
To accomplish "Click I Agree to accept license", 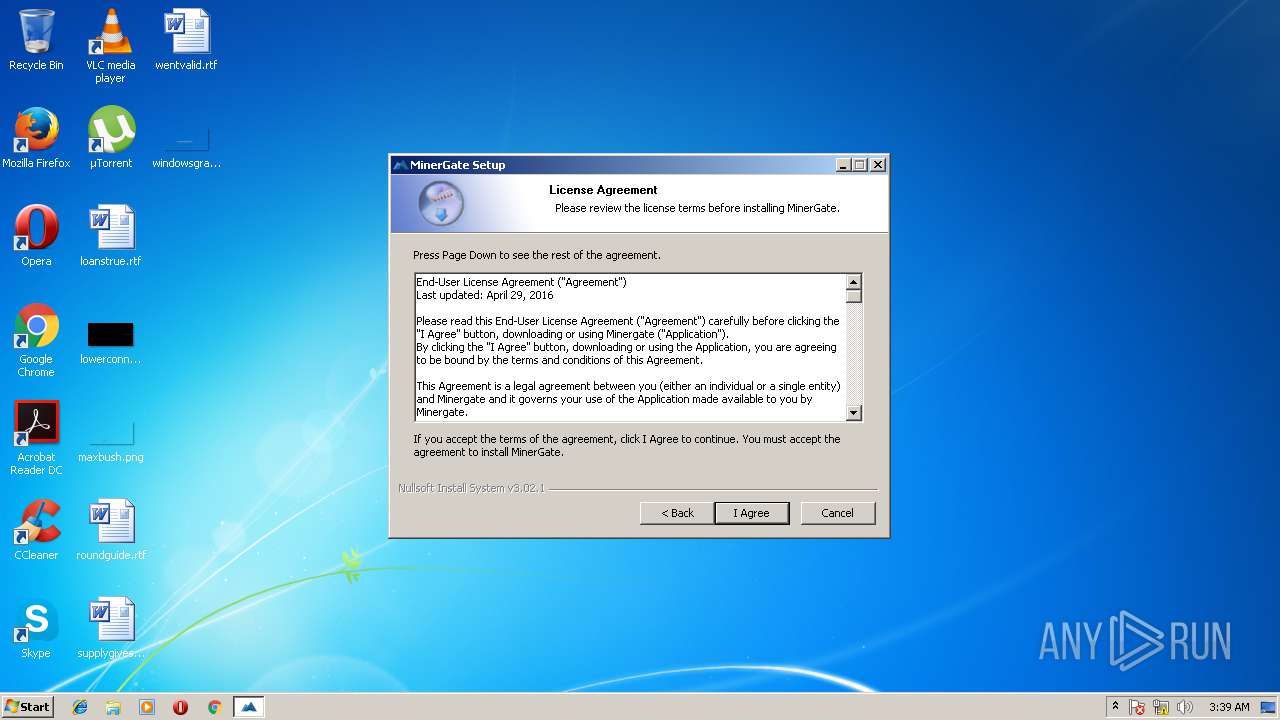I will click(x=752, y=513).
